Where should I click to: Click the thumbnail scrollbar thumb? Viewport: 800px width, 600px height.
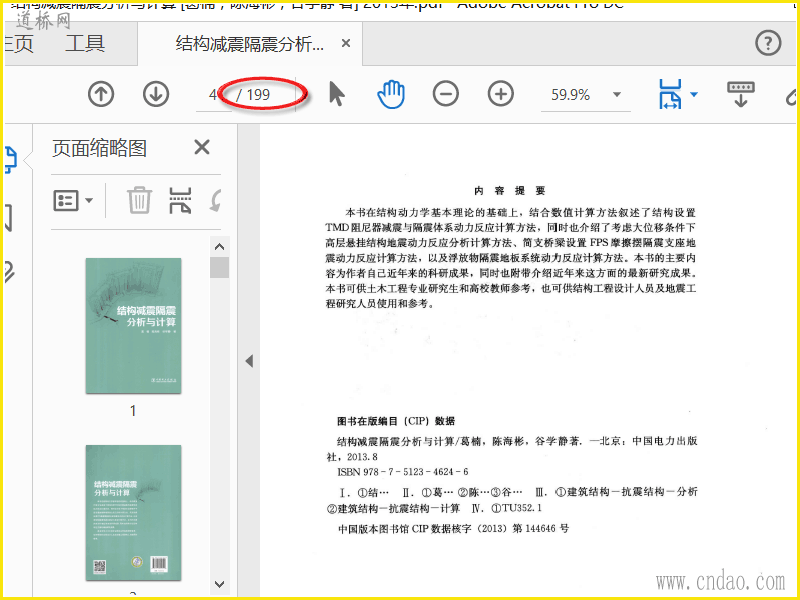tap(219, 267)
